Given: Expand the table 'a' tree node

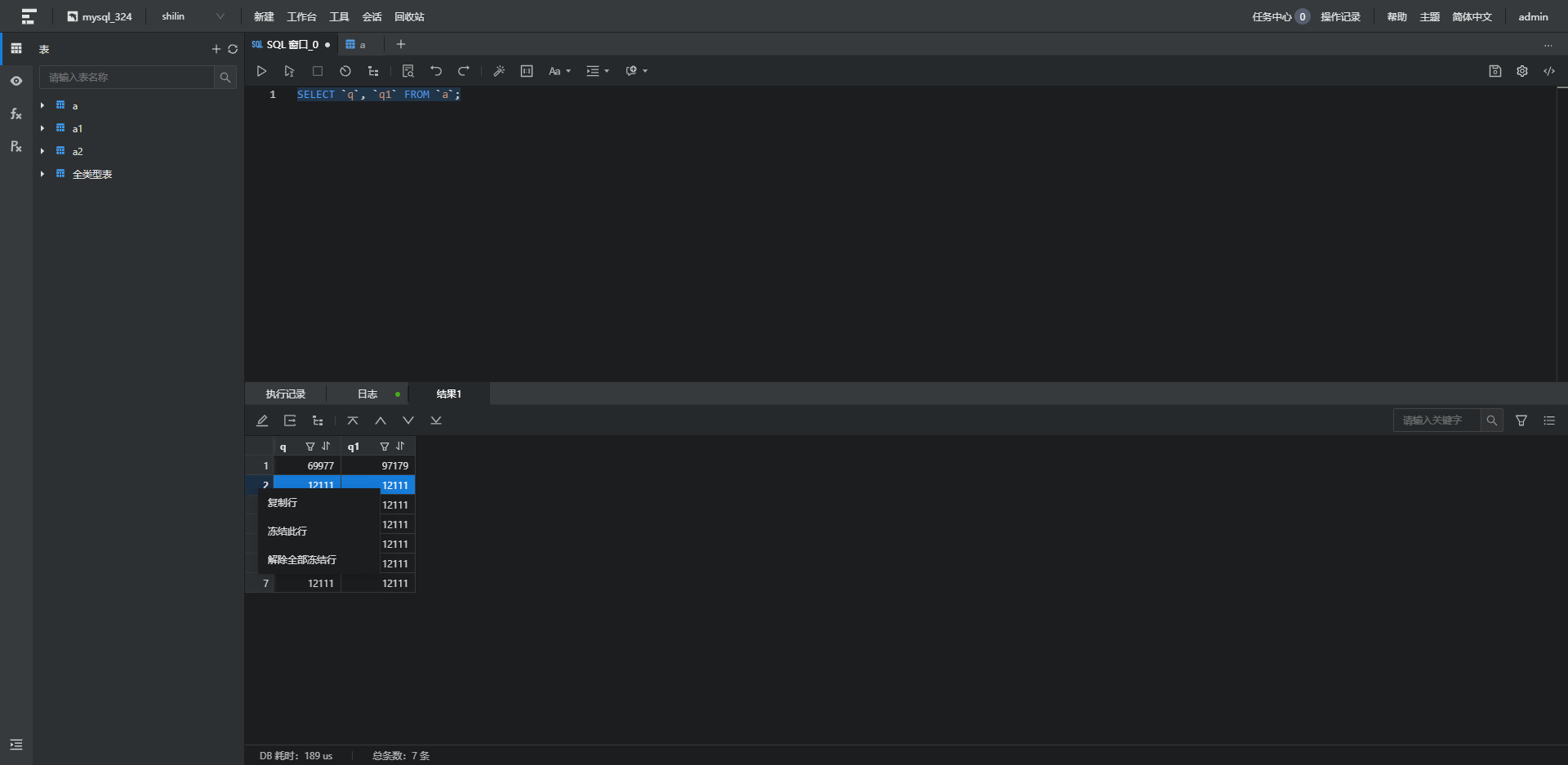Looking at the screenshot, I should [x=42, y=105].
